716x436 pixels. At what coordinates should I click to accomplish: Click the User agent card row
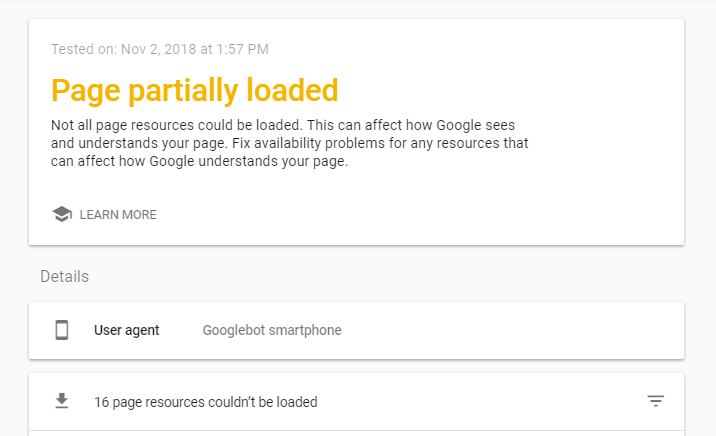[x=356, y=331]
